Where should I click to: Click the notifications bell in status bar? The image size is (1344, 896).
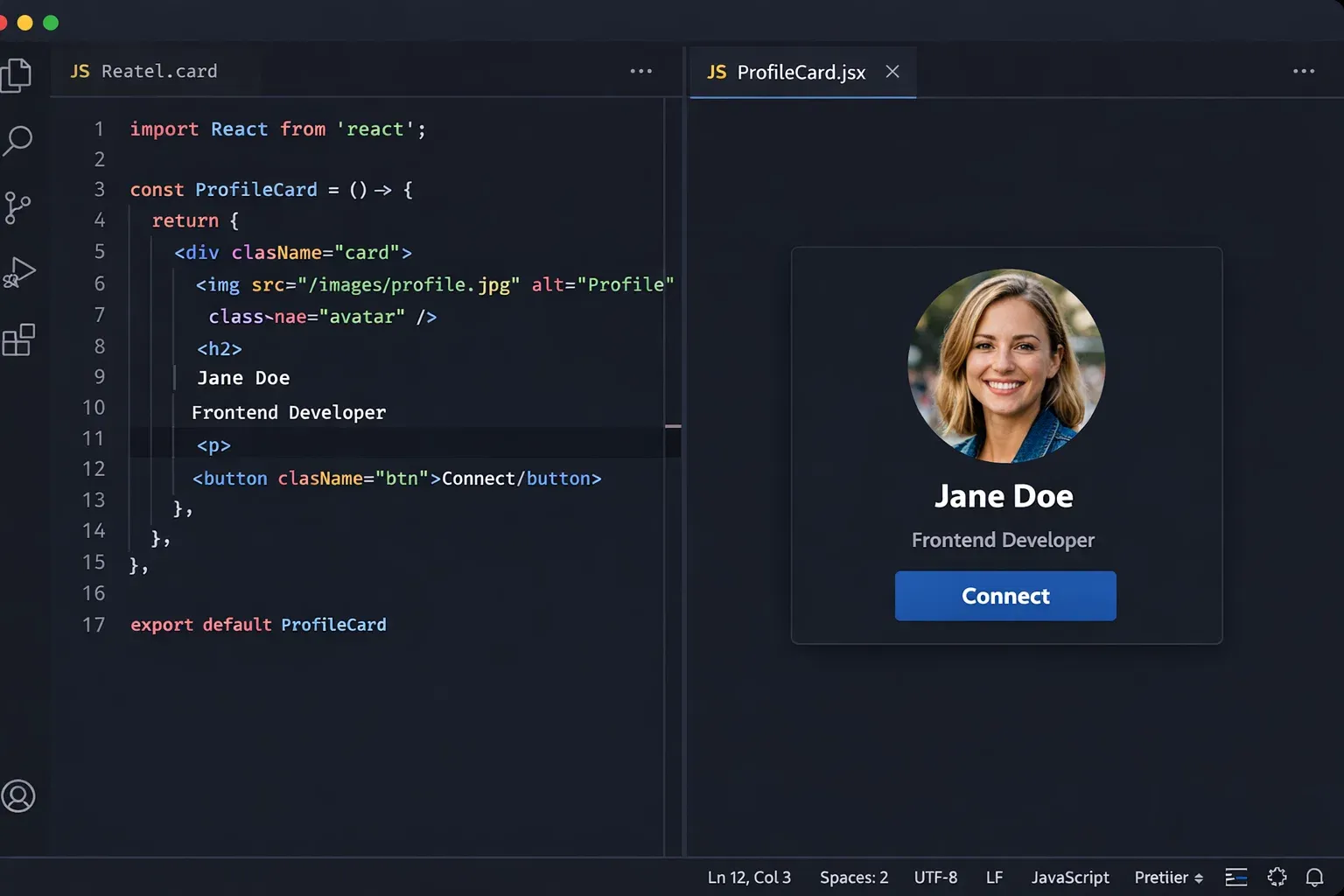click(x=1314, y=877)
